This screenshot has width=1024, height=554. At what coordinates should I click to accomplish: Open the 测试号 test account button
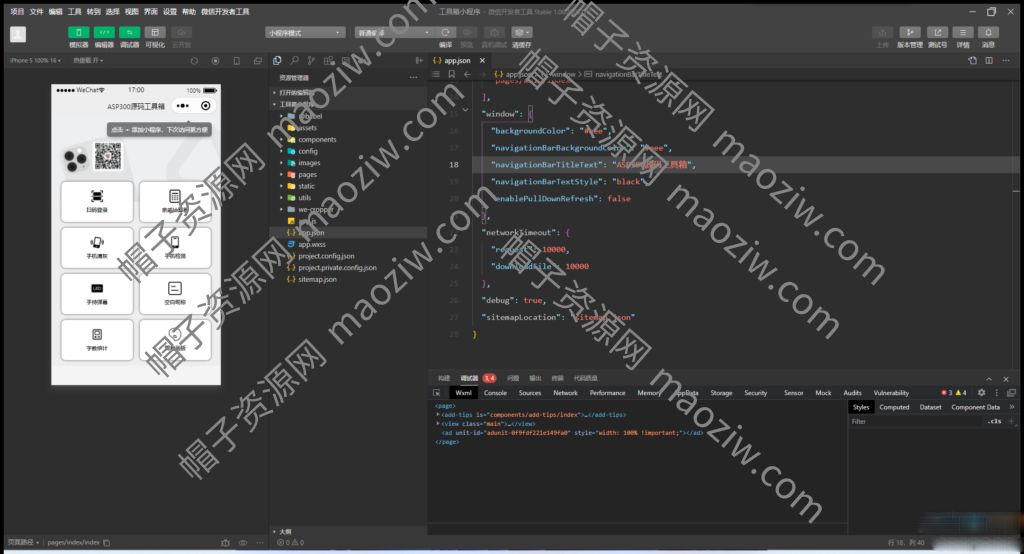937,33
